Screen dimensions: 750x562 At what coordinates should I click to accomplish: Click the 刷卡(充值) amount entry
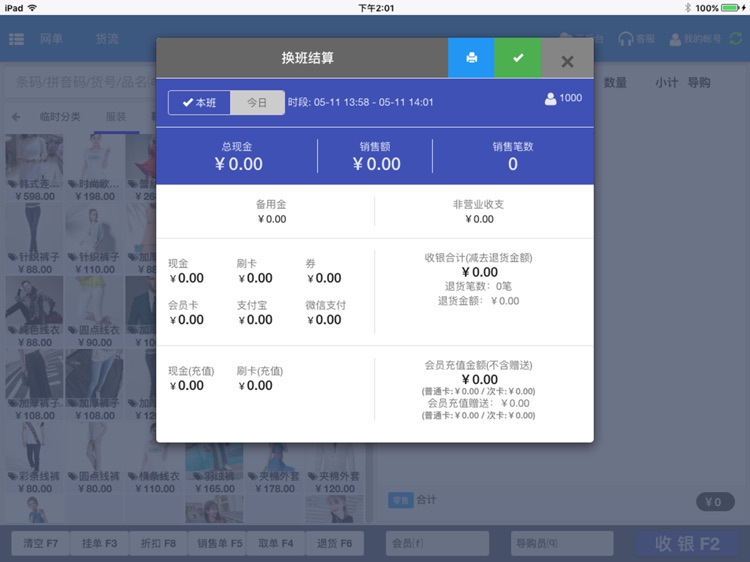click(x=260, y=379)
